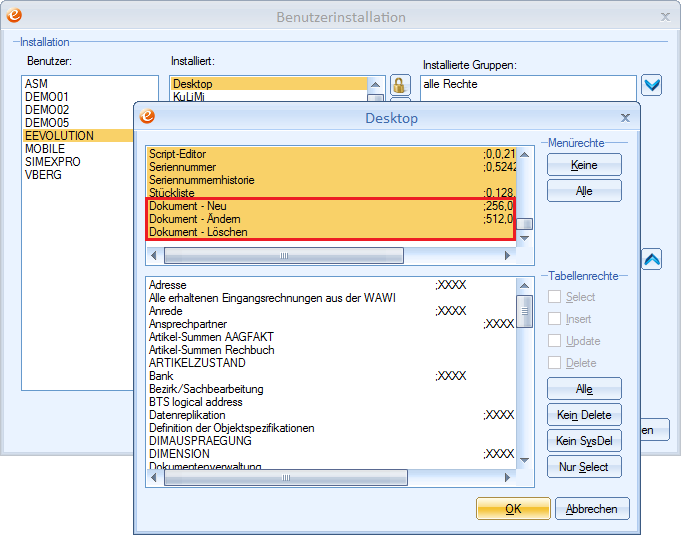Click Alle button under Tabellenrechte
Image resolution: width=681 pixels, height=535 pixels.
pyautogui.click(x=584, y=389)
